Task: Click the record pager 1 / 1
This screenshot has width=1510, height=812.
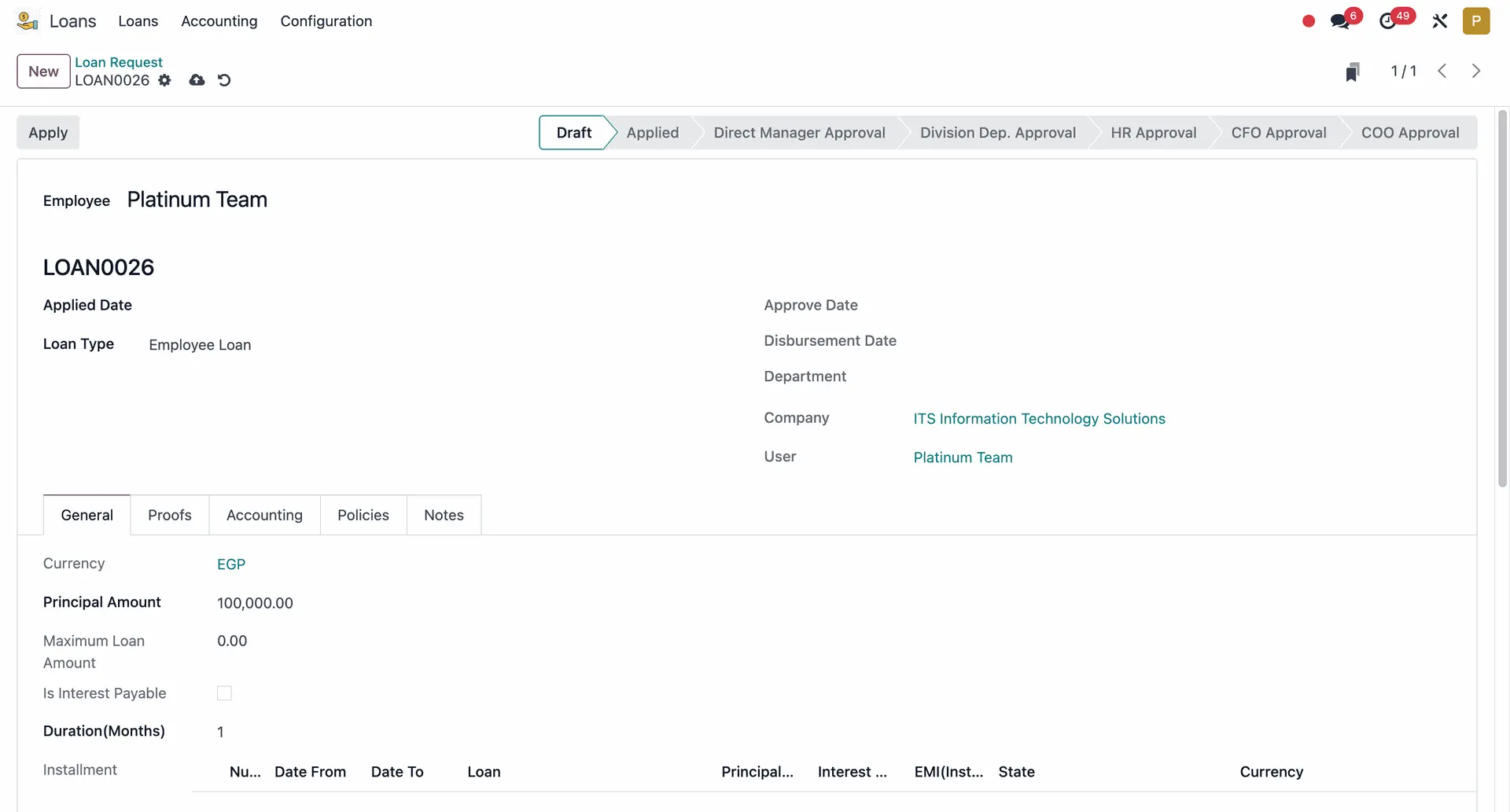Action: click(1404, 71)
